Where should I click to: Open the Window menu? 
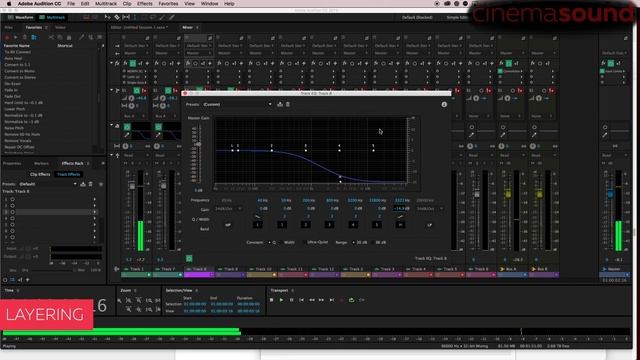click(x=209, y=4)
